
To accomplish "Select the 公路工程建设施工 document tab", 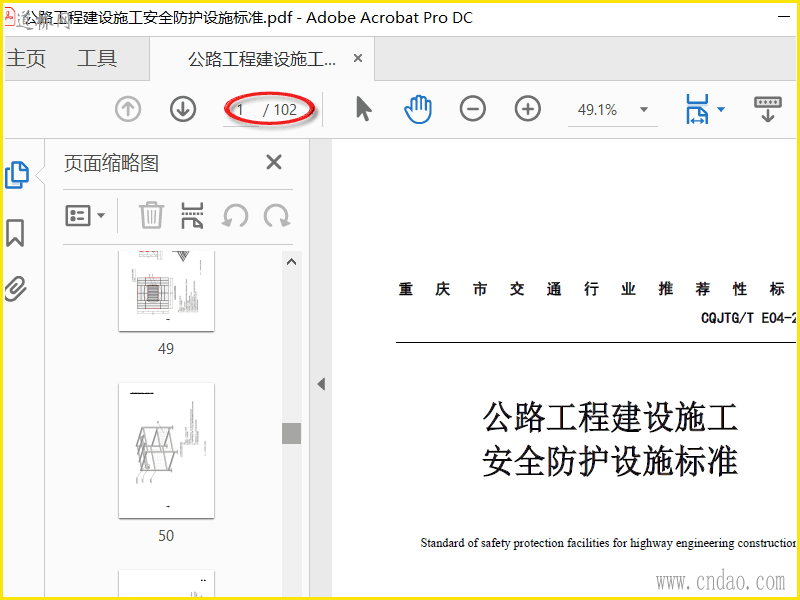I will click(262, 59).
